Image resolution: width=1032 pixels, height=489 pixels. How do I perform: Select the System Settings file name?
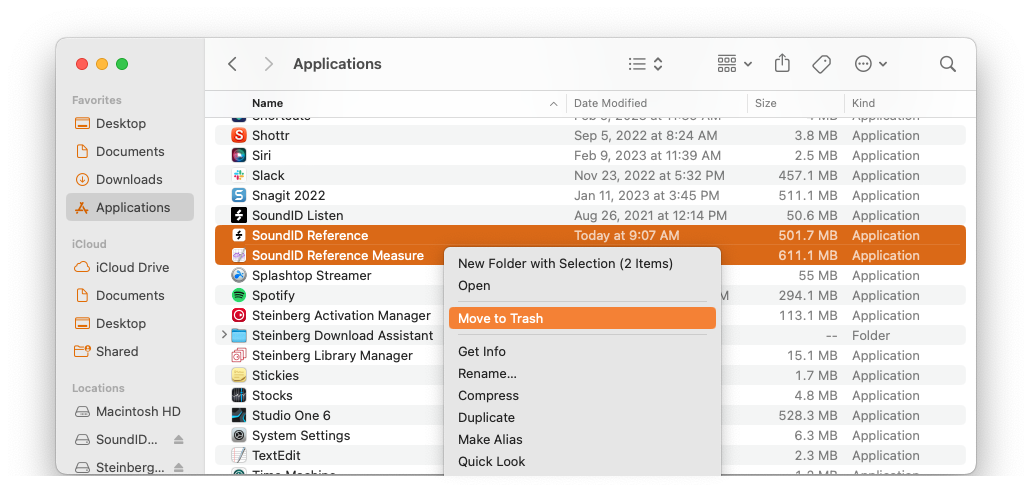(x=301, y=436)
